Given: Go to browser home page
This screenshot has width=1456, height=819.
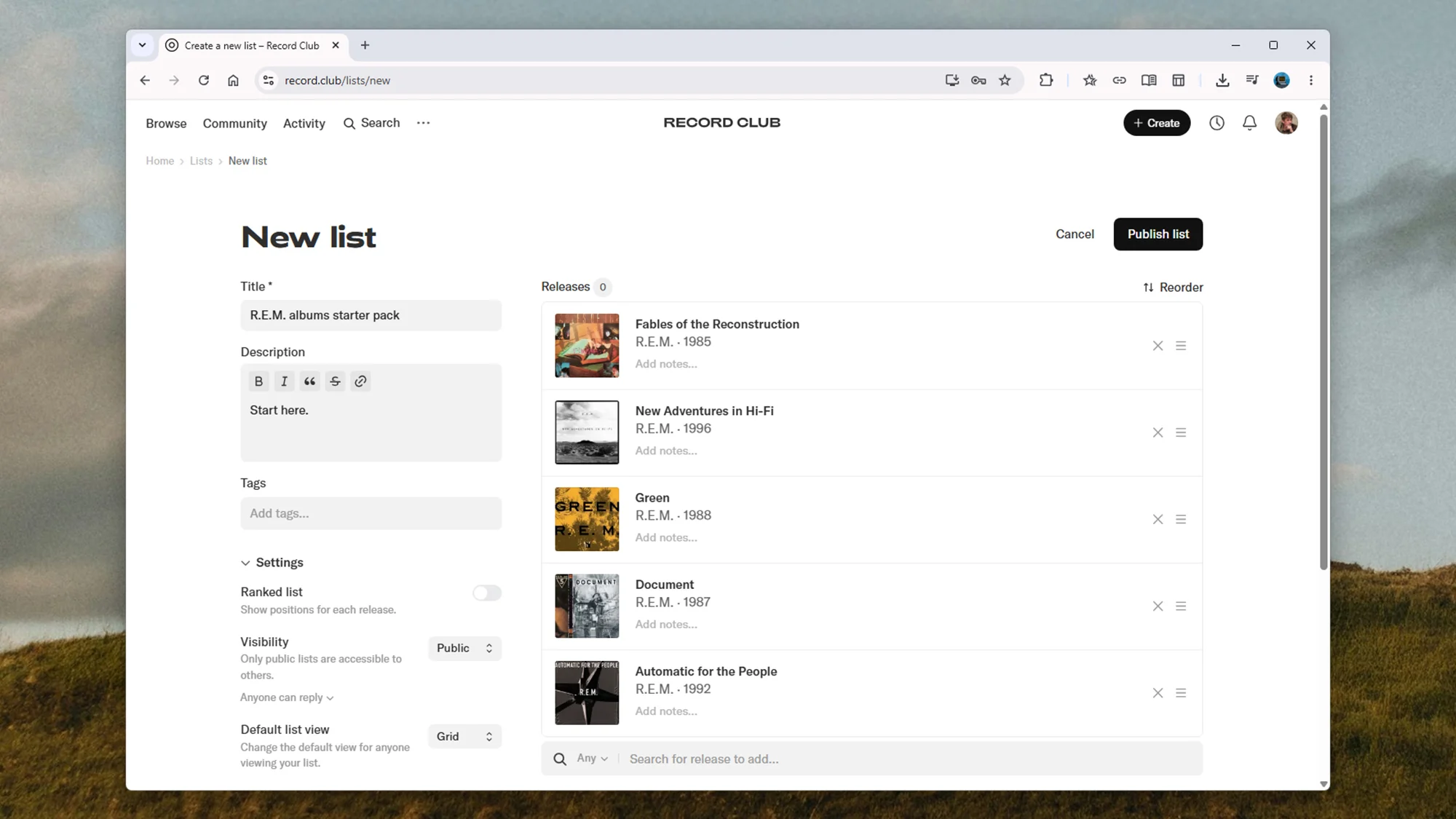Looking at the screenshot, I should 233,80.
